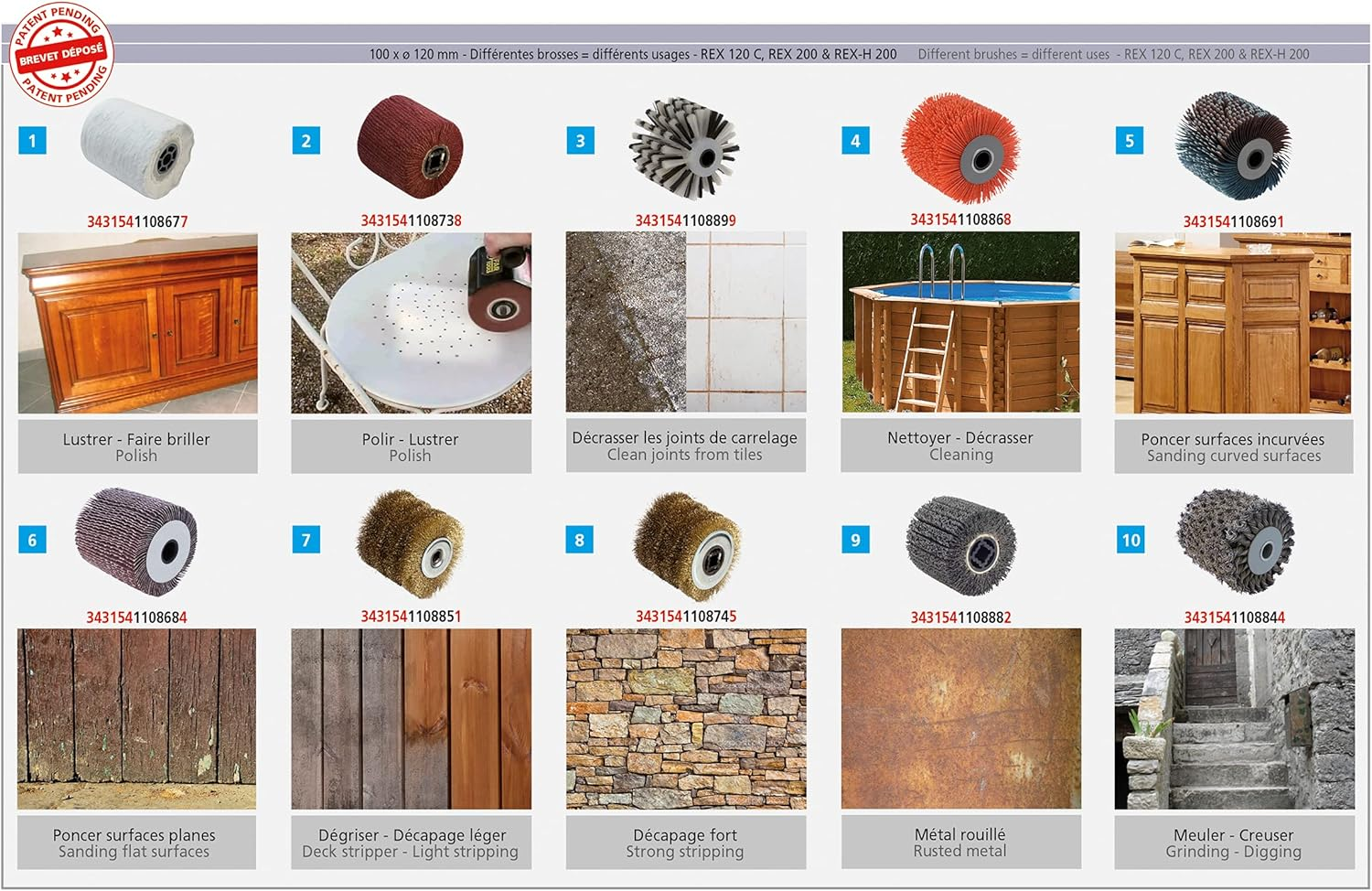The width and height of the screenshot is (1372, 891).
Task: Click the white polishing brush number 1
Action: click(x=137, y=147)
